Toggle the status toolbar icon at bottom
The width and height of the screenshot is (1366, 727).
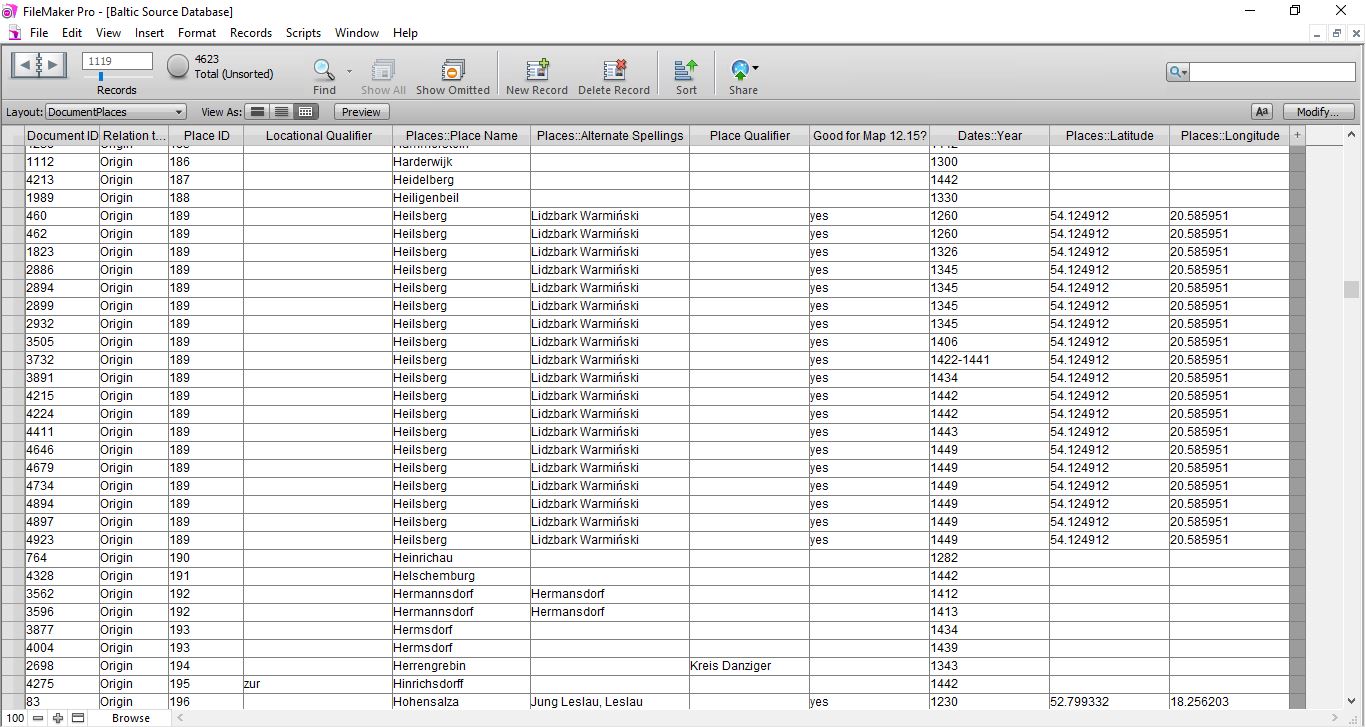[78, 718]
